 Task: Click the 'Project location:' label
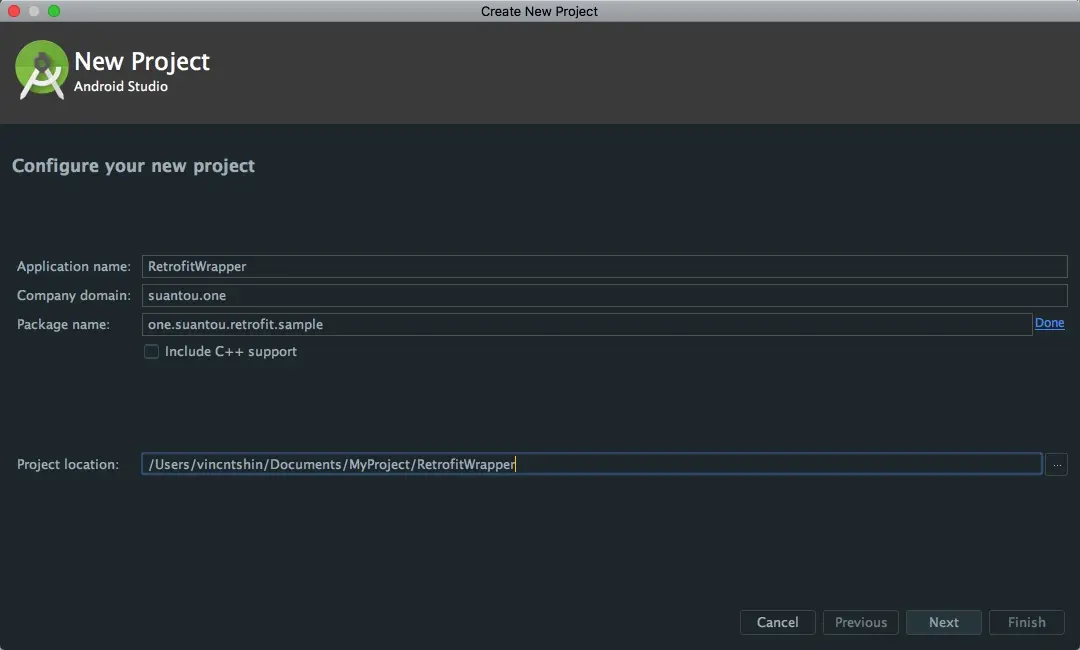[x=68, y=465]
